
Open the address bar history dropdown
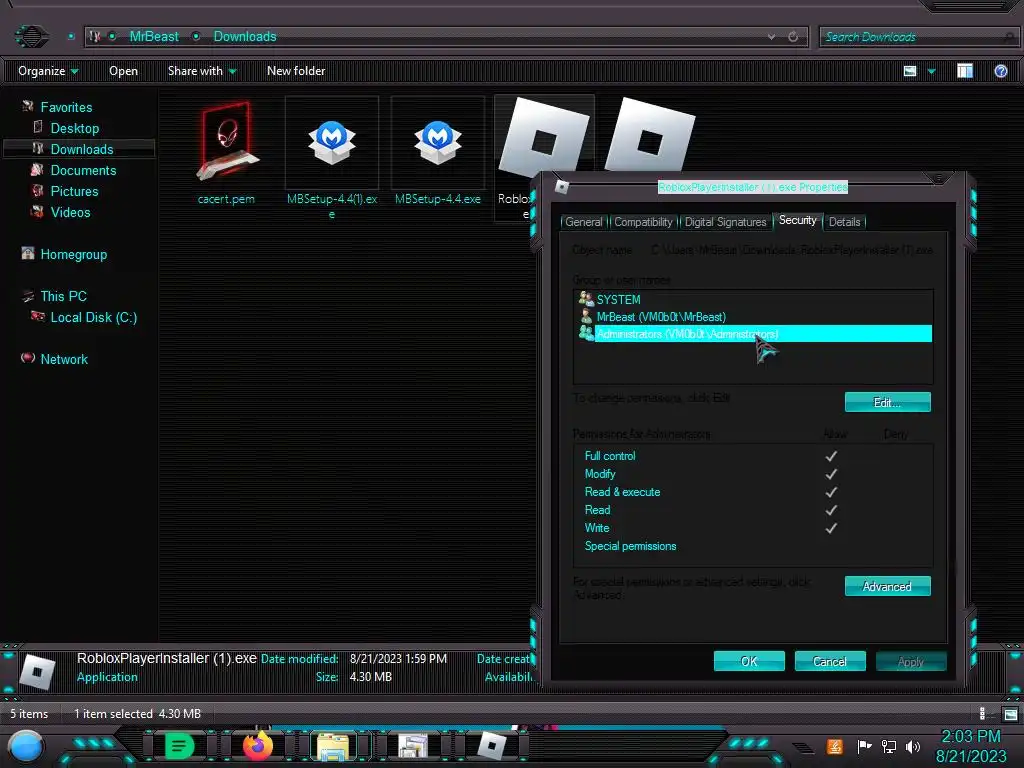(771, 37)
